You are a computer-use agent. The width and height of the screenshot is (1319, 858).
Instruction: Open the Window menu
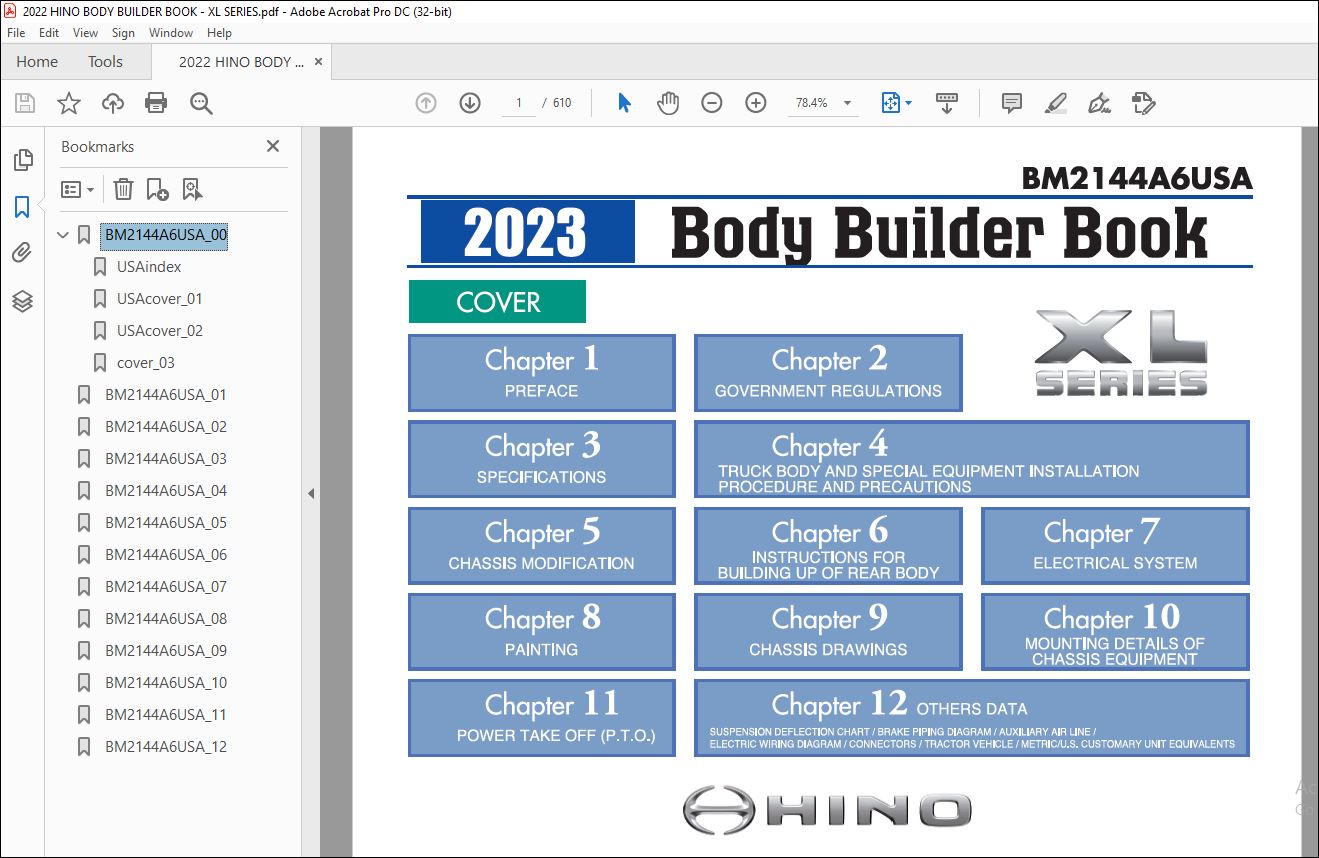point(171,33)
